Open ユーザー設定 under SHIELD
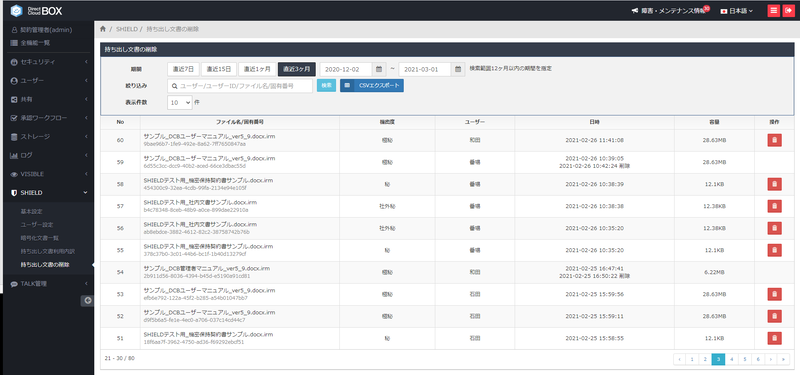800x375 pixels. pyautogui.click(x=37, y=224)
